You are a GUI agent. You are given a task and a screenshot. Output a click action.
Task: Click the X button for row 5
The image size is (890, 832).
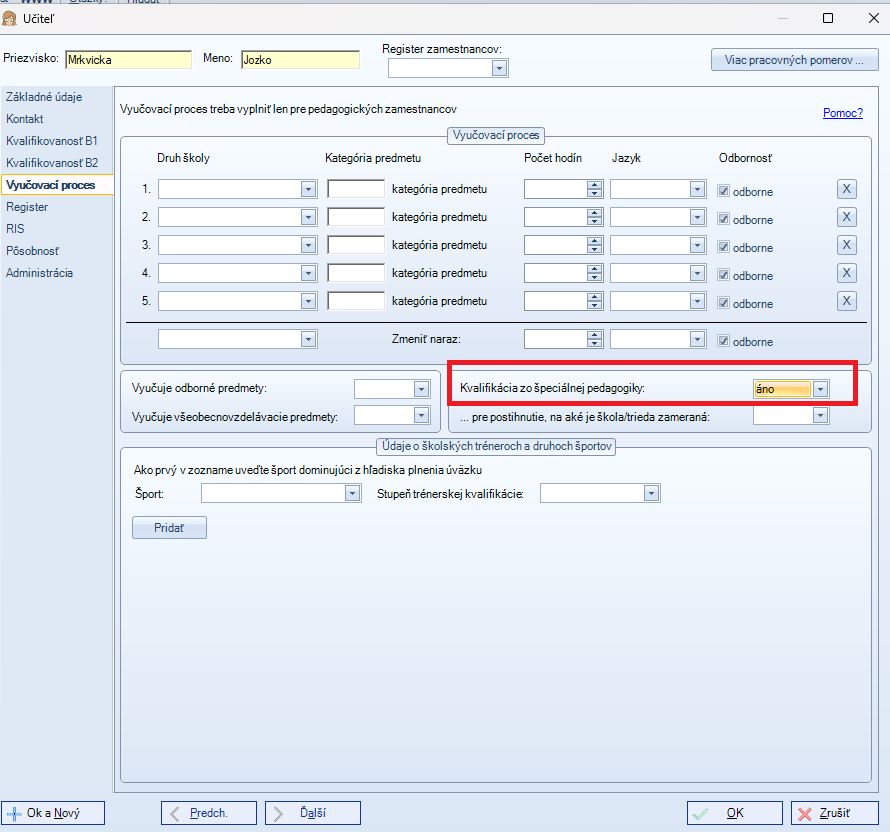tap(846, 301)
